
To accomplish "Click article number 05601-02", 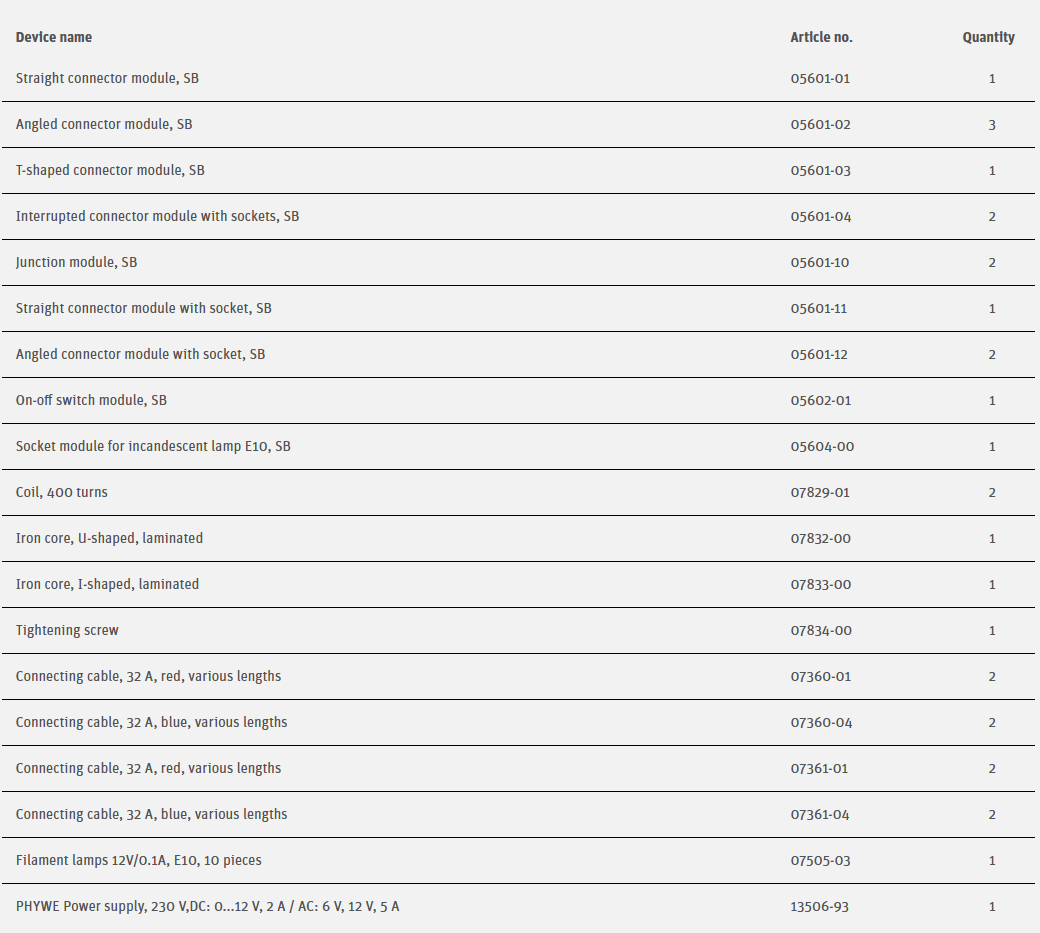I will point(820,125).
